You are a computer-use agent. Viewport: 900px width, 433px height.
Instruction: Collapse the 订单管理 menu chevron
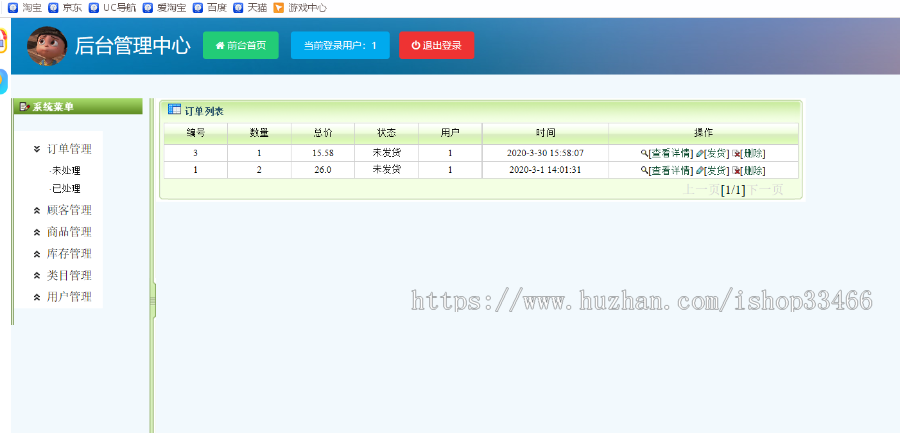37,149
